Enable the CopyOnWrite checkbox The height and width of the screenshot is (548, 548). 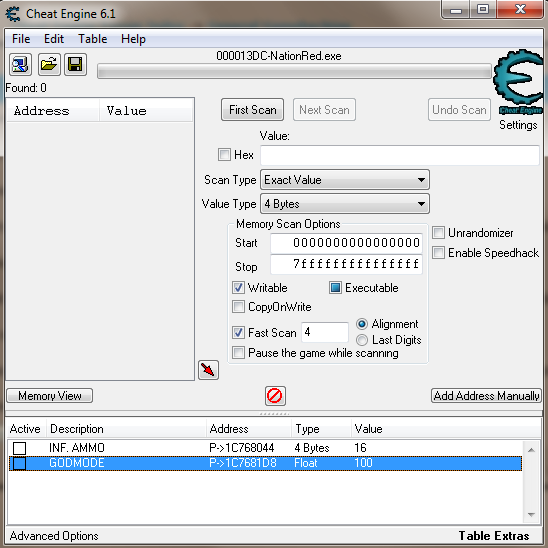pos(238,307)
